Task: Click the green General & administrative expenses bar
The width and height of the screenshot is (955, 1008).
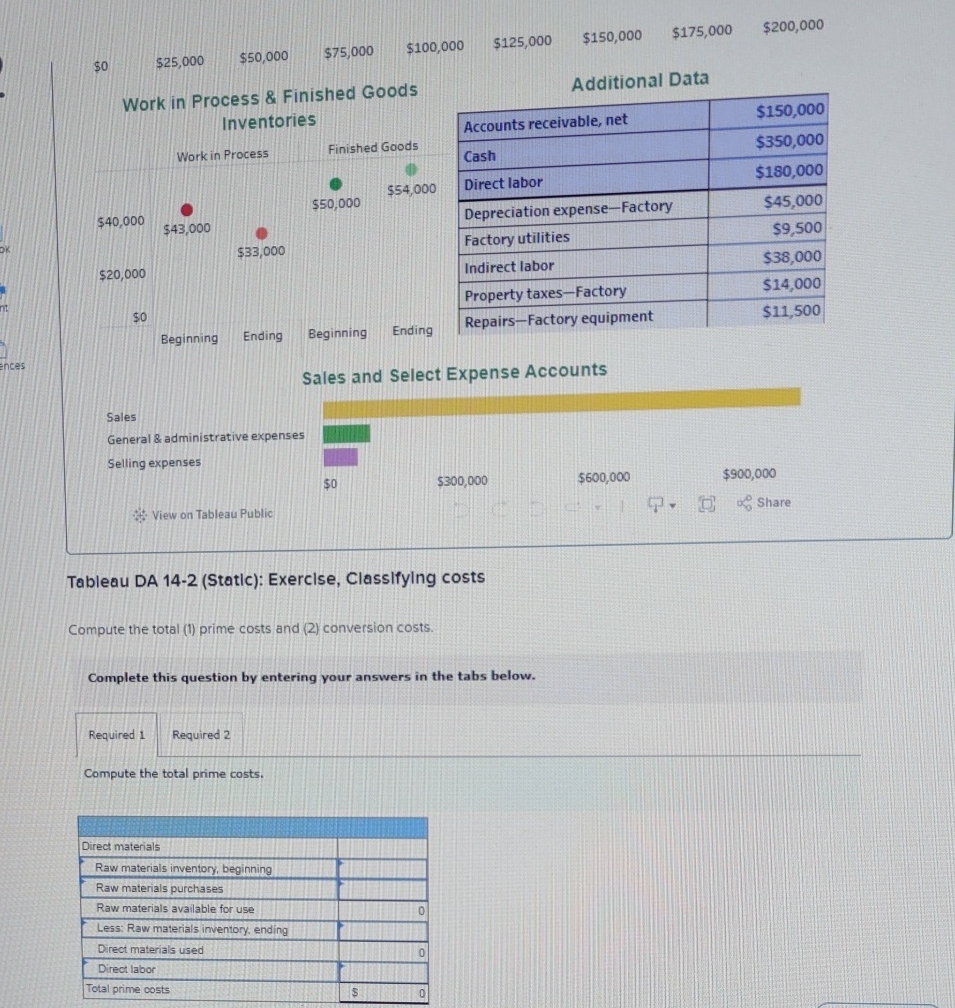Action: (346, 434)
